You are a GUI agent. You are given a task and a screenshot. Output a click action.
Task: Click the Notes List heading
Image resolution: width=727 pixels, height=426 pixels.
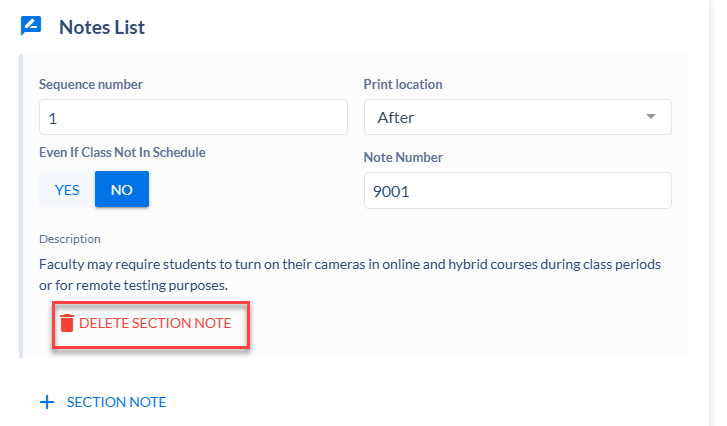102,27
